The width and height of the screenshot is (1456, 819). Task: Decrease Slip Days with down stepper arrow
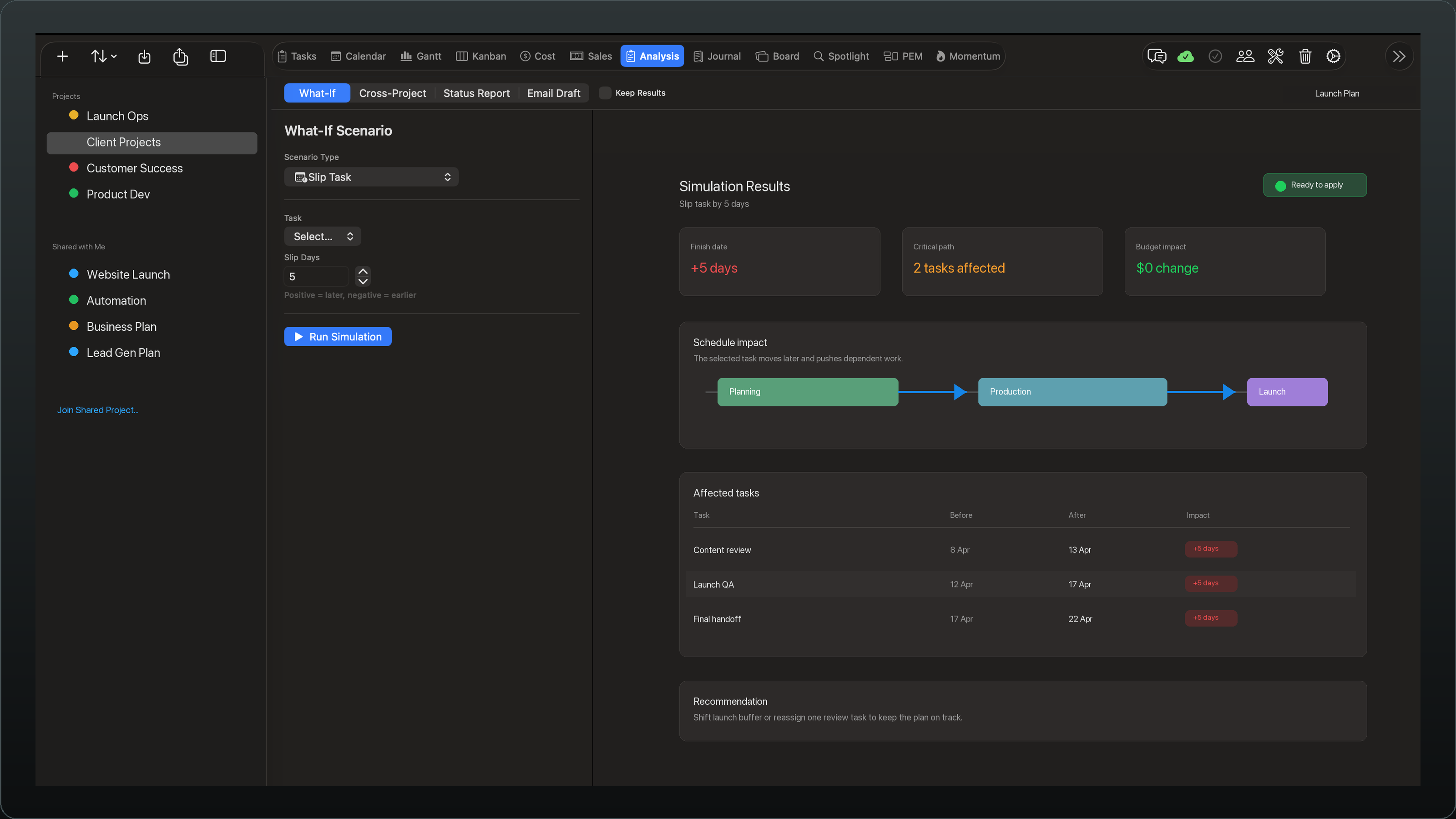(363, 281)
